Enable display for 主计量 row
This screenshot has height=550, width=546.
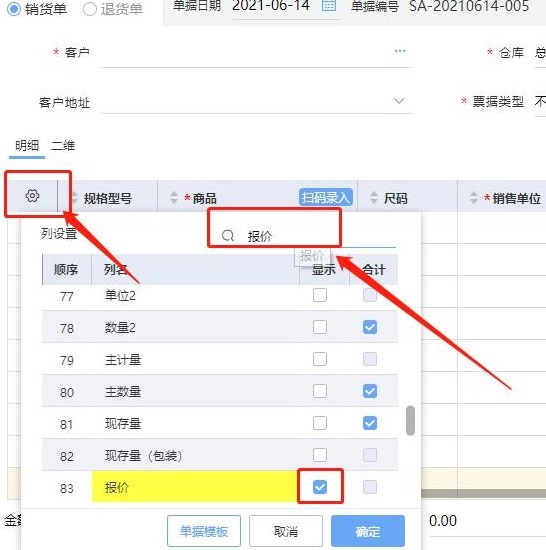(320, 359)
